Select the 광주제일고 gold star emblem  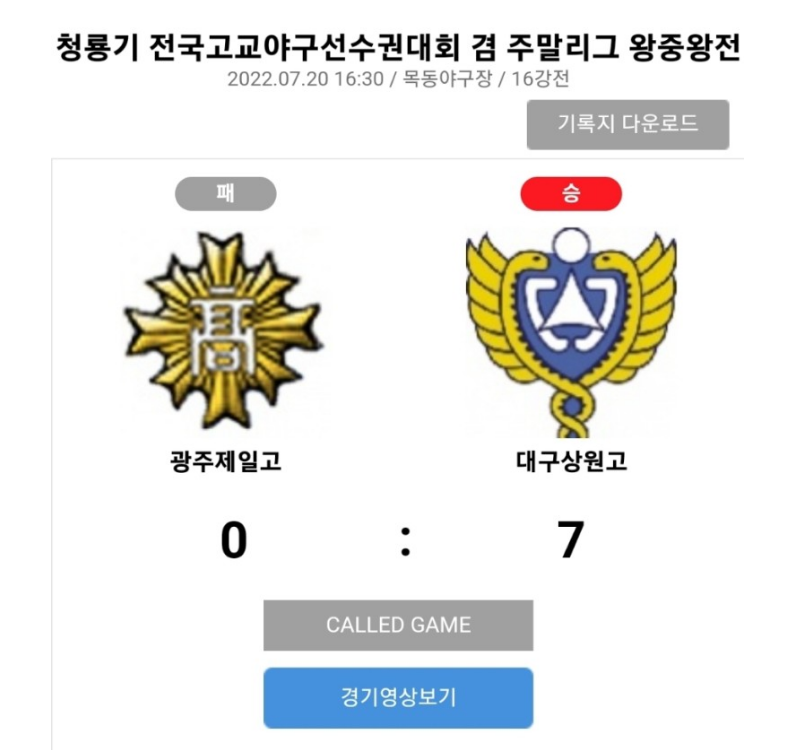(224, 332)
